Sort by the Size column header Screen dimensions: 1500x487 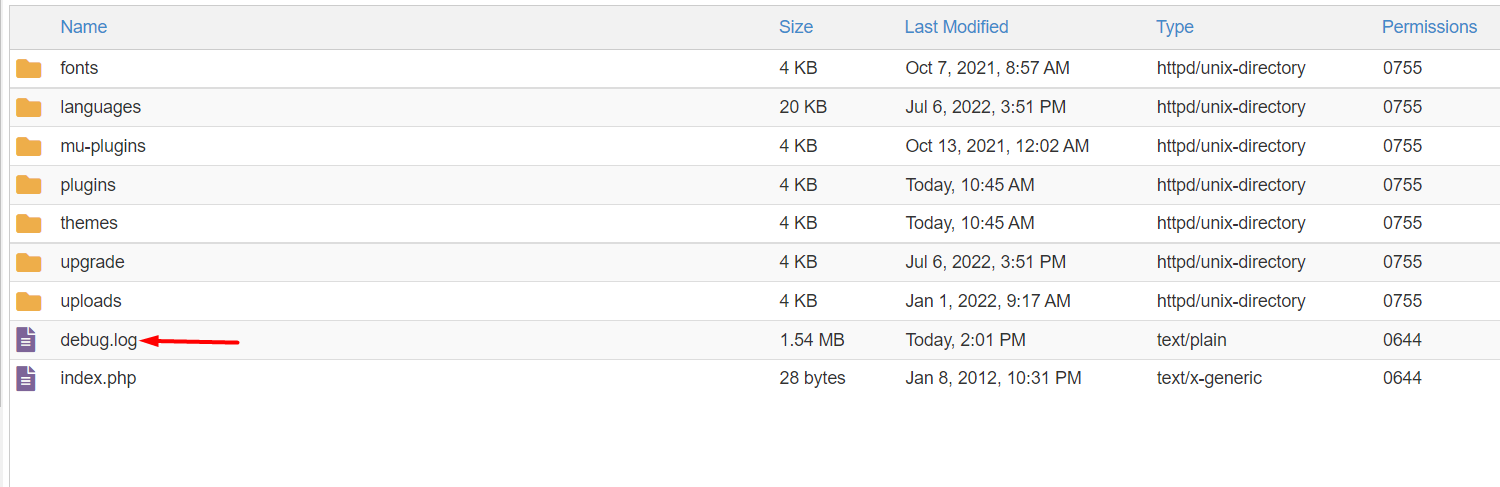click(x=796, y=27)
